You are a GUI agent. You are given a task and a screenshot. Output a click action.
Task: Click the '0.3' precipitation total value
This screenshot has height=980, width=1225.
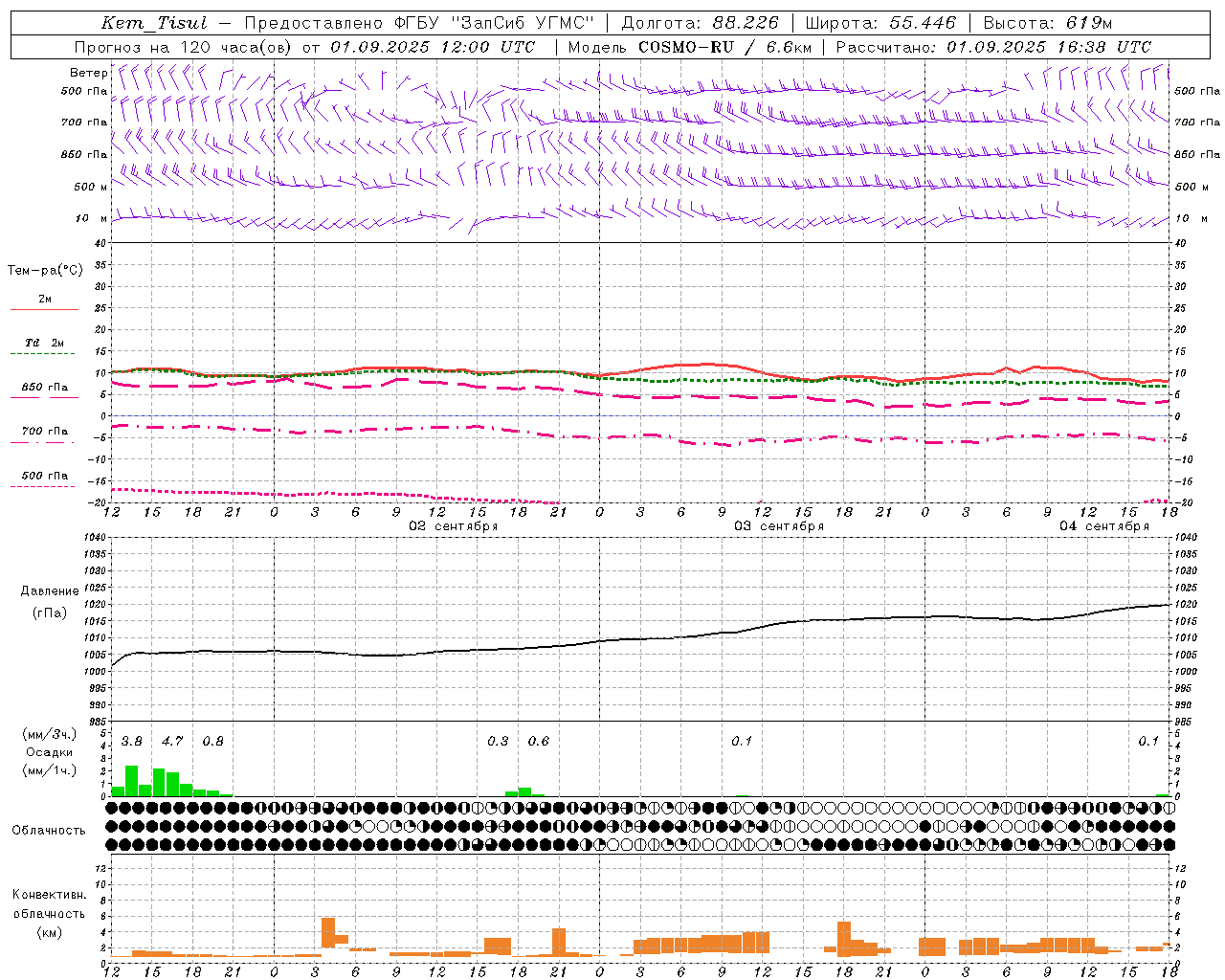(x=498, y=742)
